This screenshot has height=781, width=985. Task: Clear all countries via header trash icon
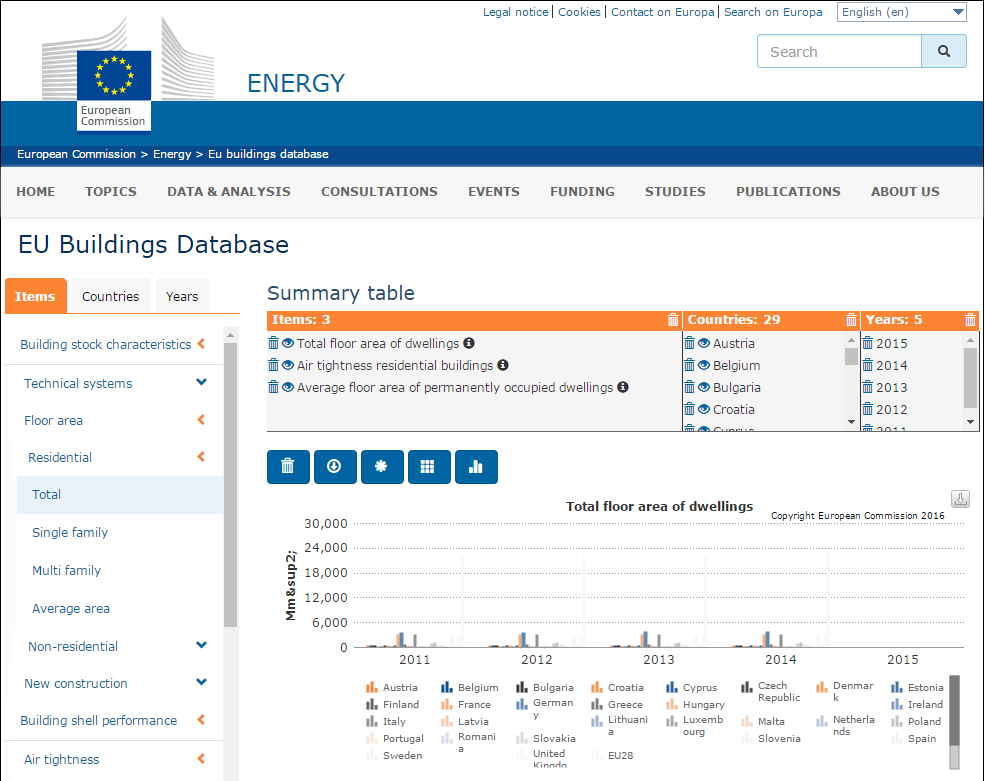pos(851,320)
